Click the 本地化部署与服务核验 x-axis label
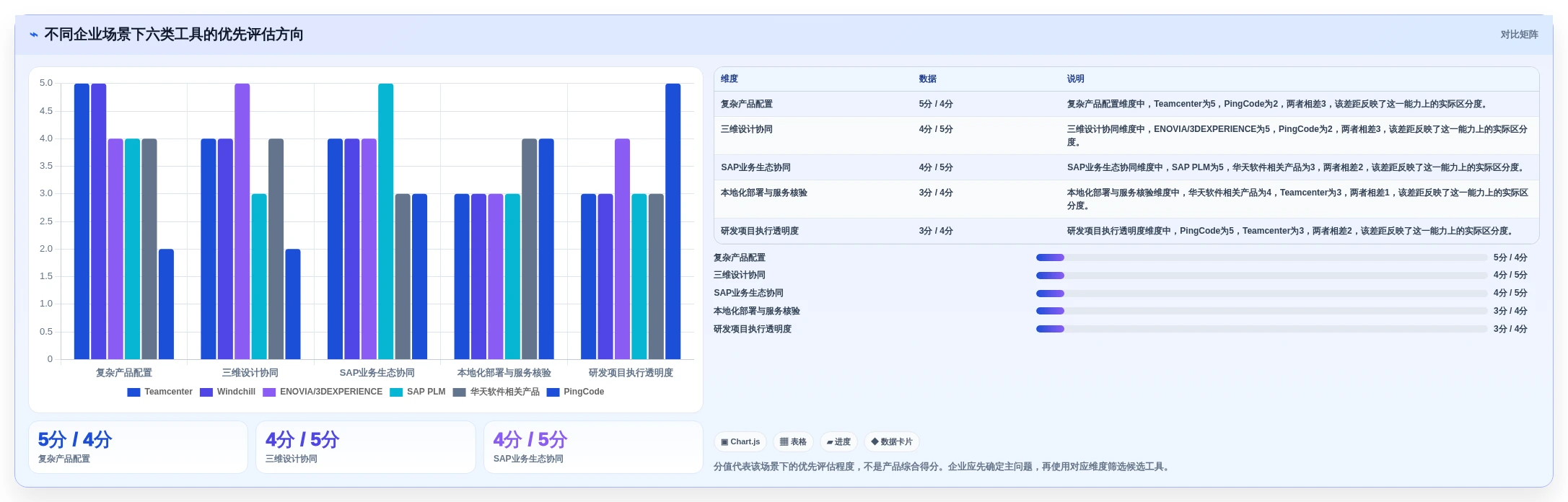1568x502 pixels. coord(504,373)
